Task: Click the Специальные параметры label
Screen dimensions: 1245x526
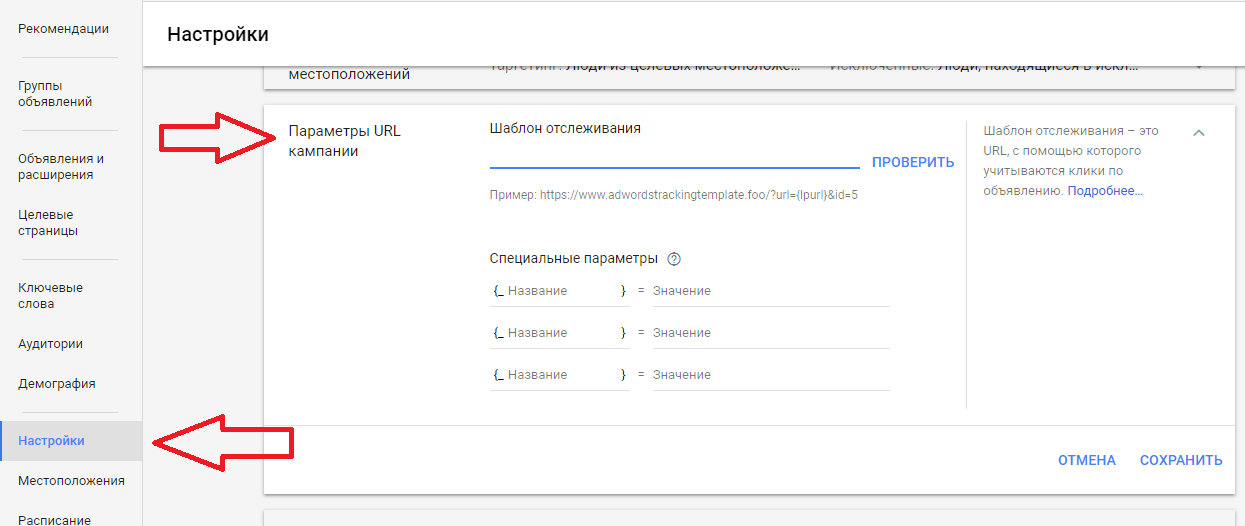Action: pyautogui.click(x=574, y=258)
